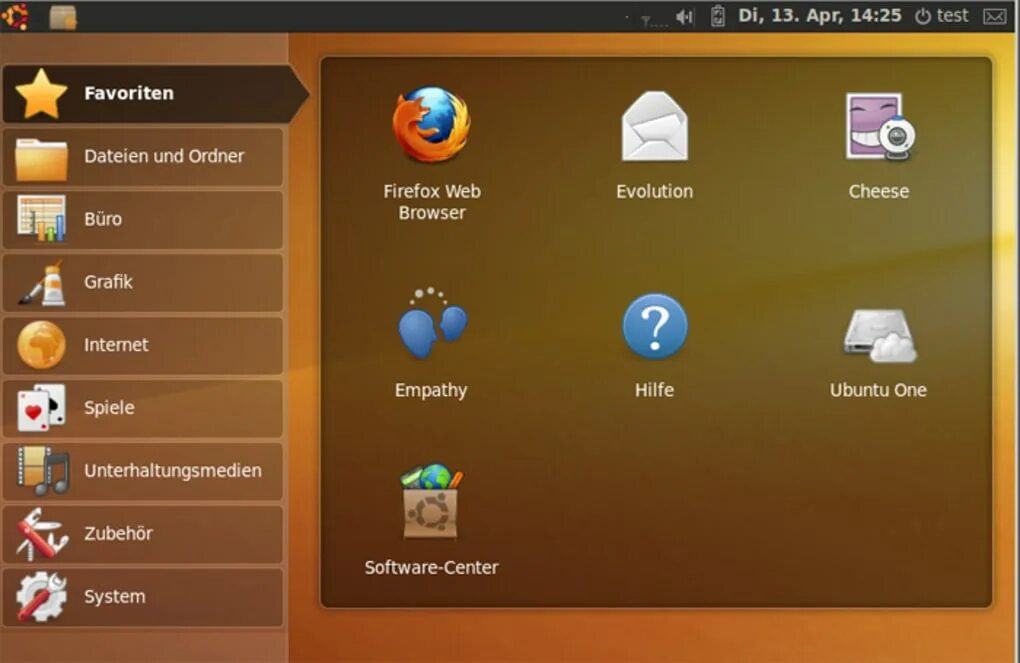
Task: Choose the Internet category
Action: pyautogui.click(x=142, y=345)
